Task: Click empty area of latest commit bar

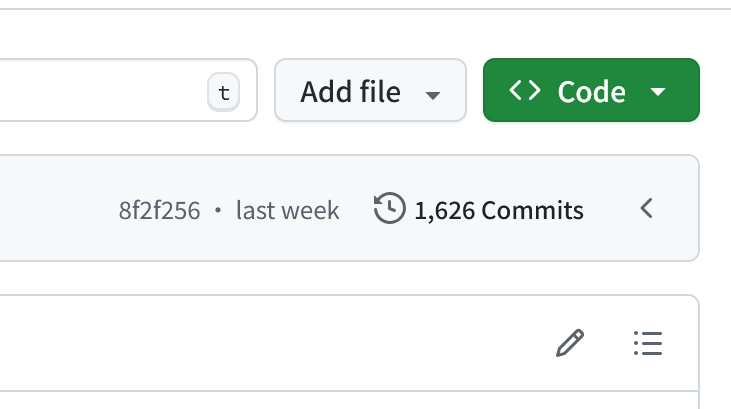Action: pyautogui.click(x=56, y=208)
